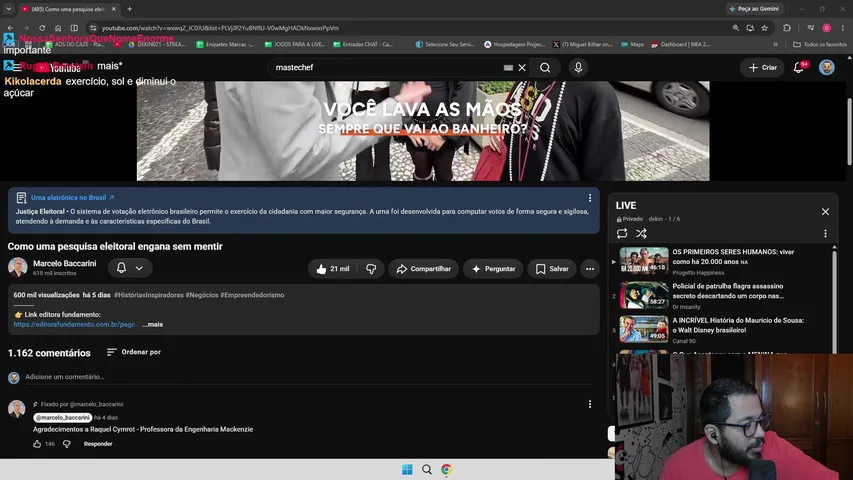Open @marcelo_baccarini commenter handle
Viewport: 853px width, 480px height.
63,417
